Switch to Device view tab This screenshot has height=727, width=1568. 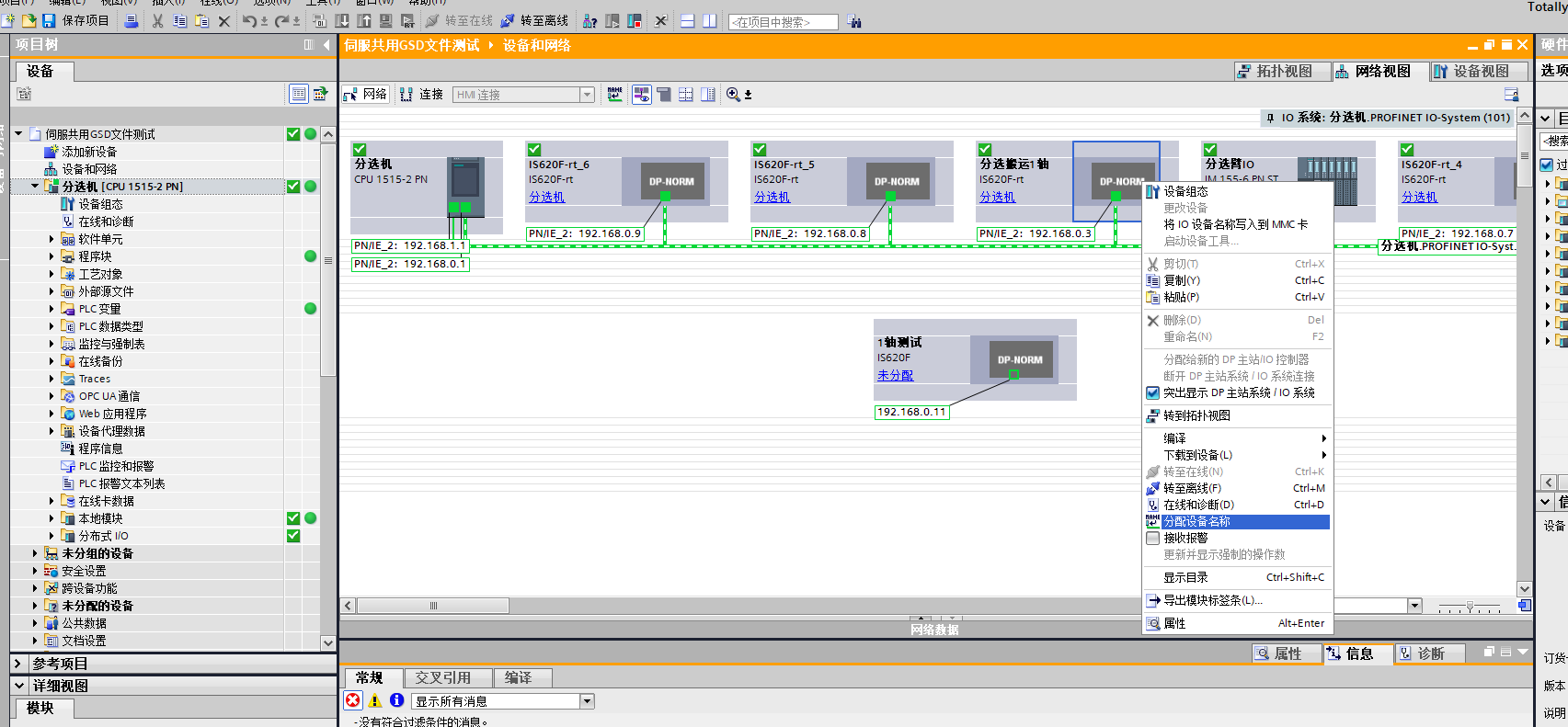(x=1478, y=71)
